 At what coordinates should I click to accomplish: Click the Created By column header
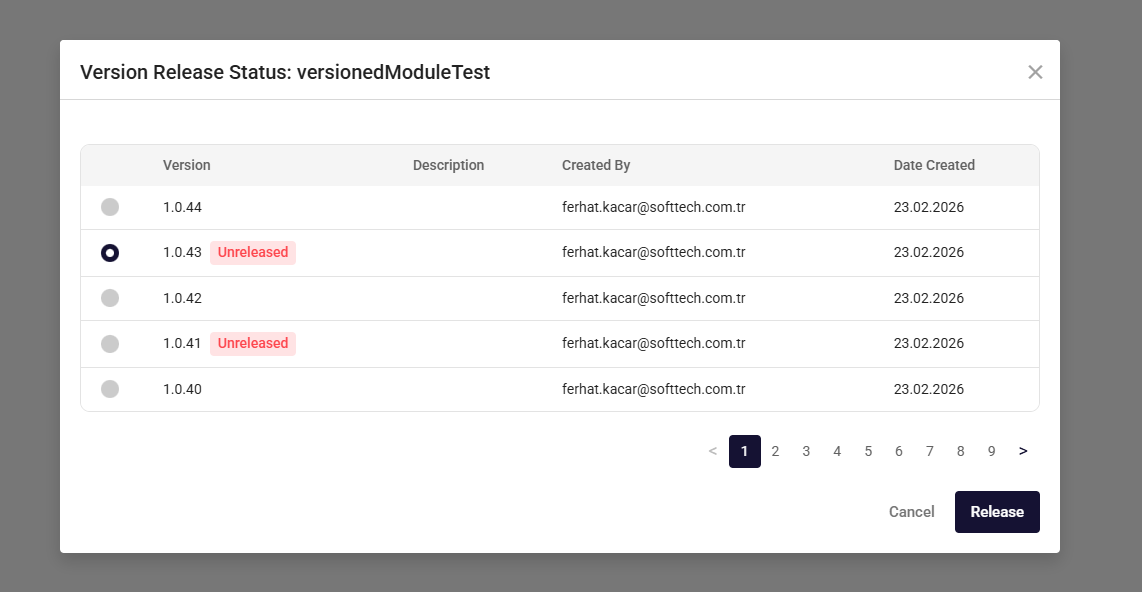(x=596, y=165)
